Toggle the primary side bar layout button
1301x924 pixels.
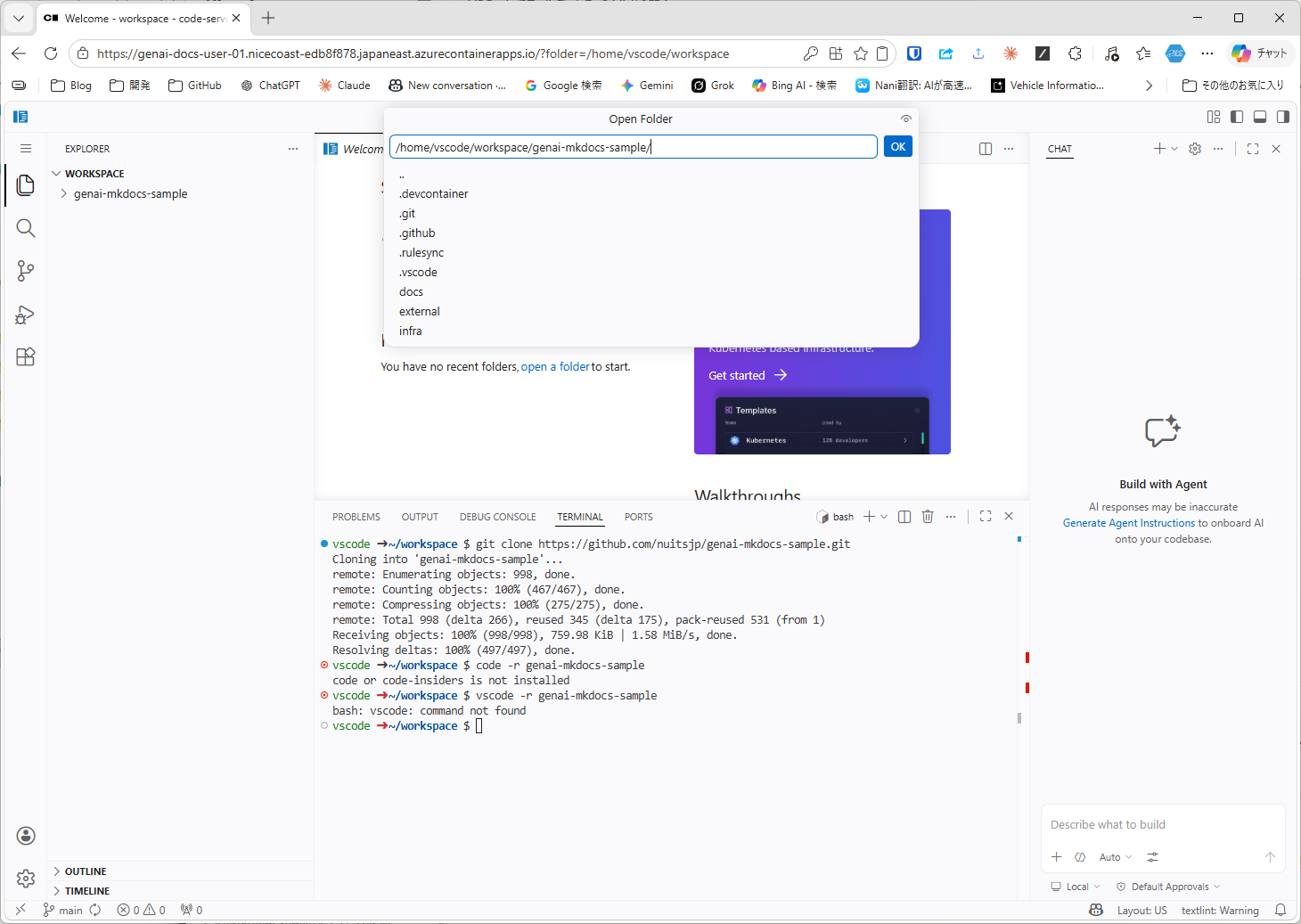point(1237,117)
